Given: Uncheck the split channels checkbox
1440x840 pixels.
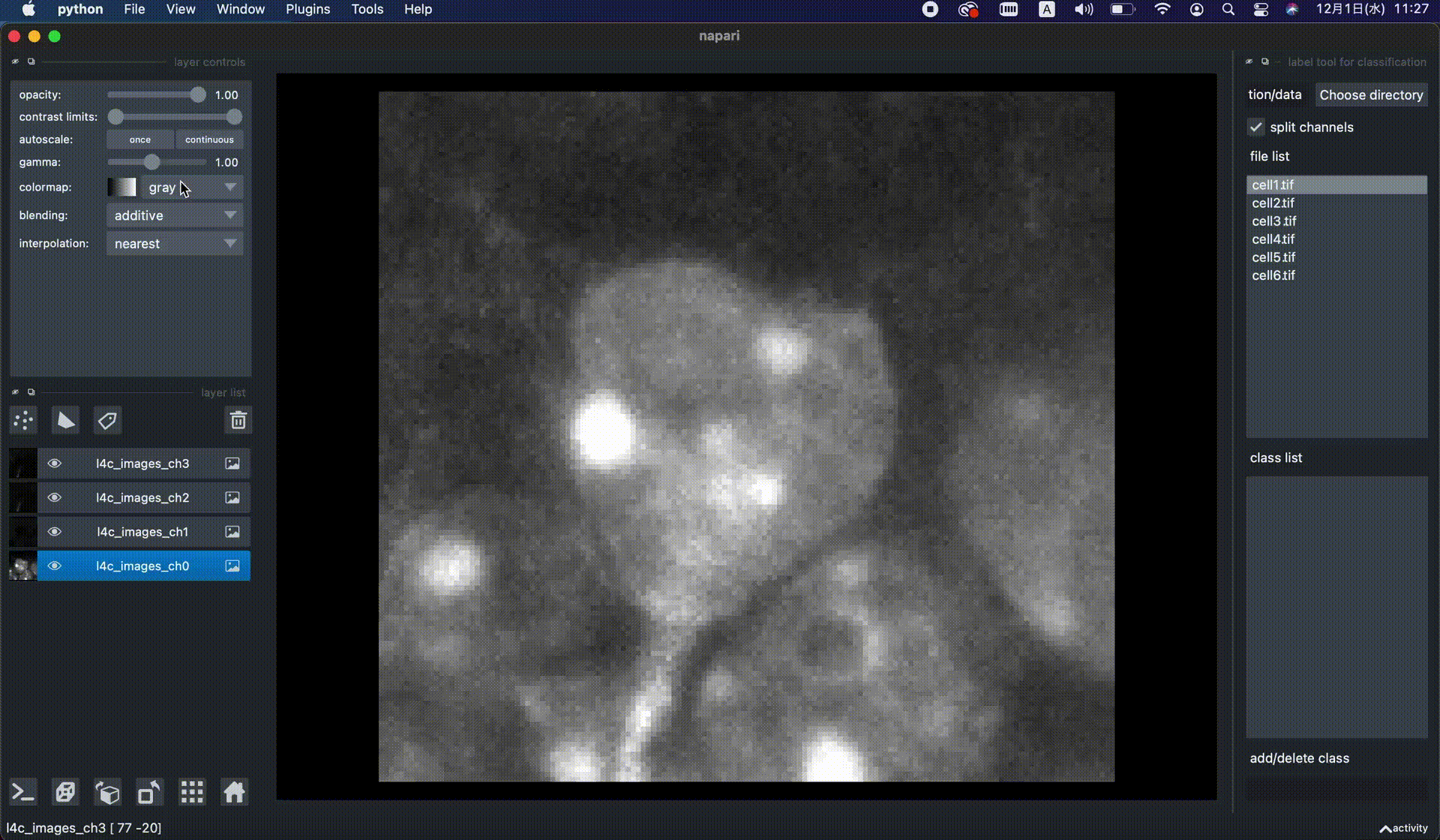Looking at the screenshot, I should [1256, 127].
